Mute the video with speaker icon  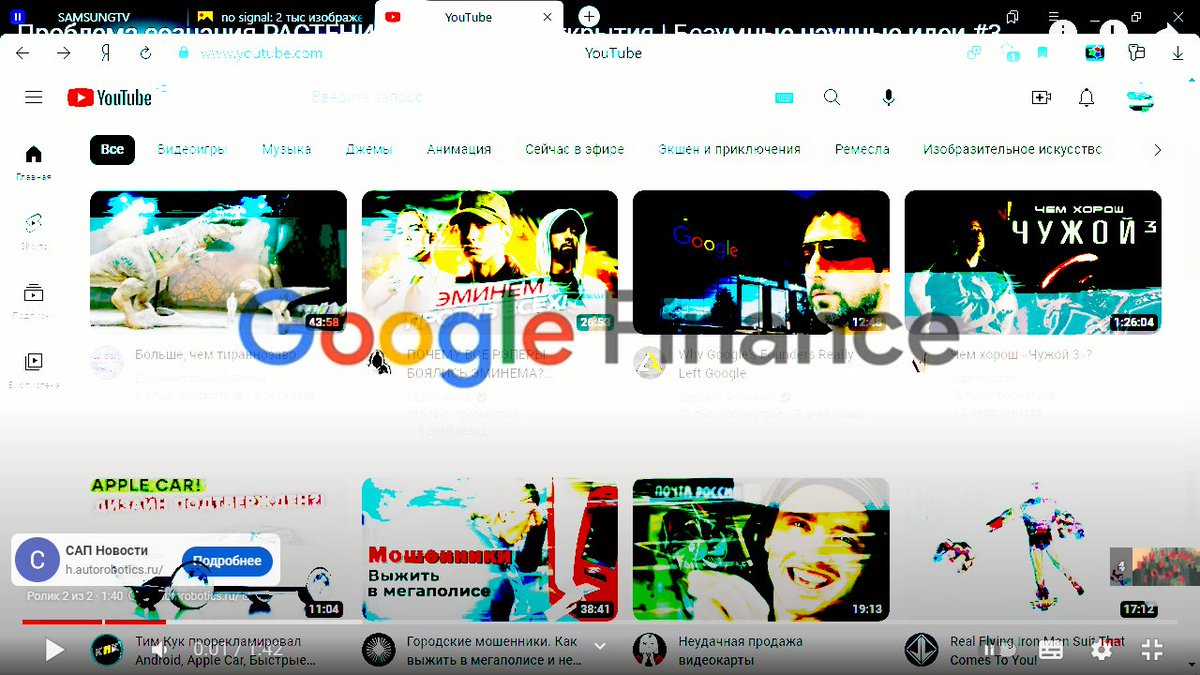(x=158, y=650)
